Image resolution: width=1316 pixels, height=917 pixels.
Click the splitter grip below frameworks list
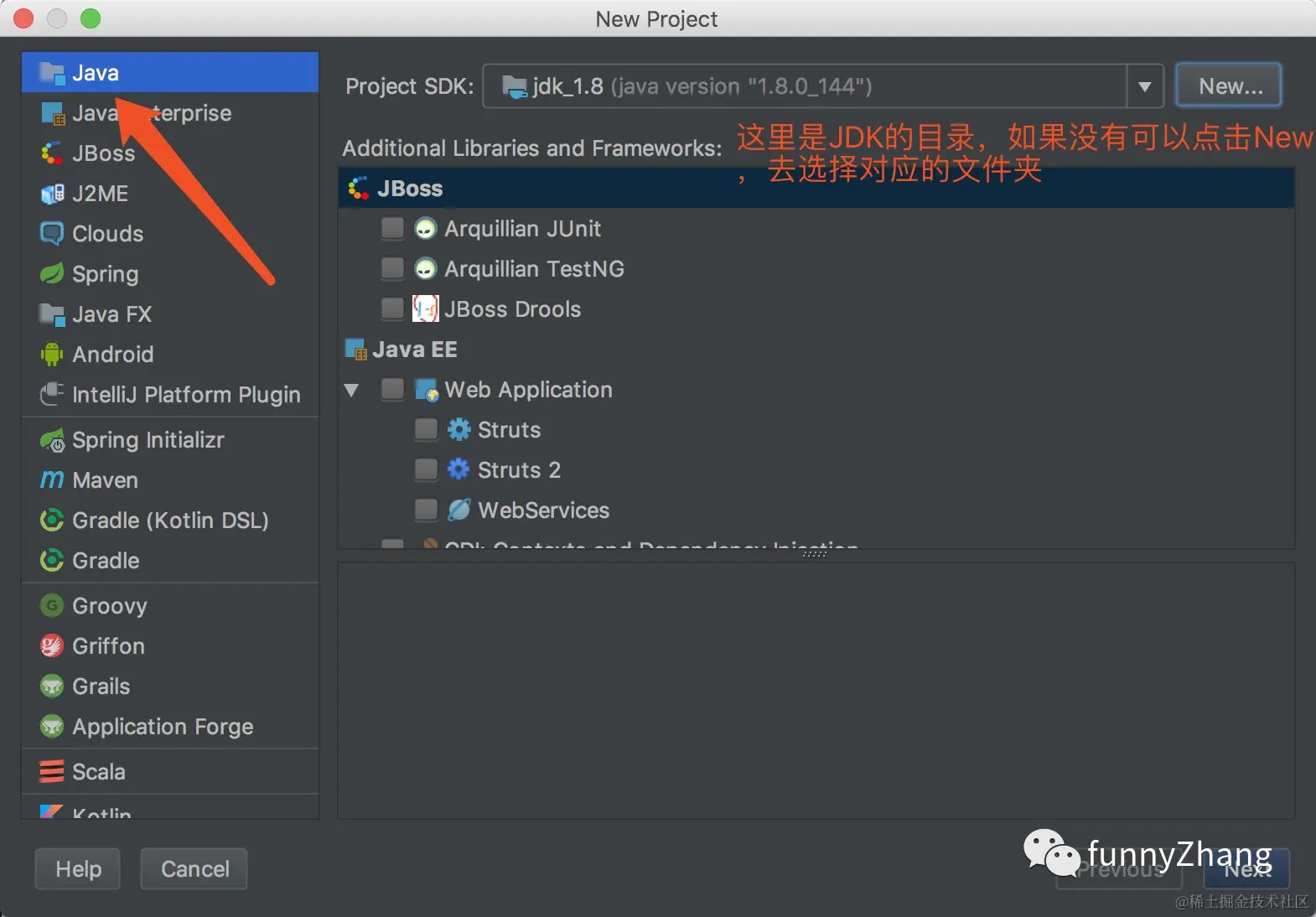[x=815, y=553]
